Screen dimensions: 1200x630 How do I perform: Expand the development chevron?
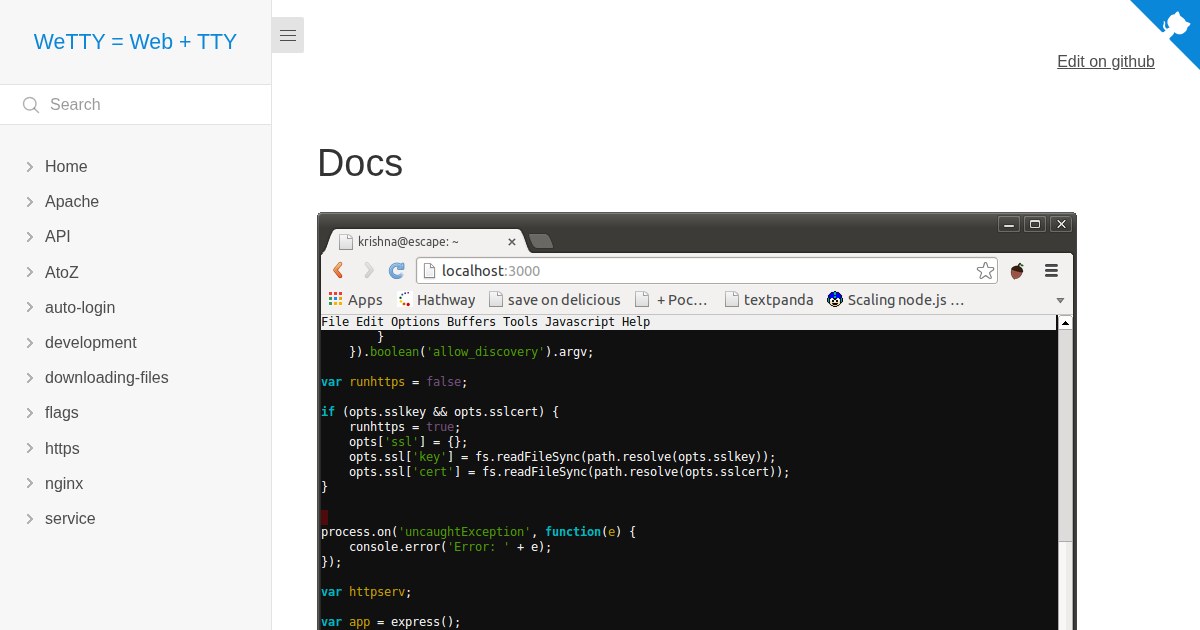tap(30, 343)
